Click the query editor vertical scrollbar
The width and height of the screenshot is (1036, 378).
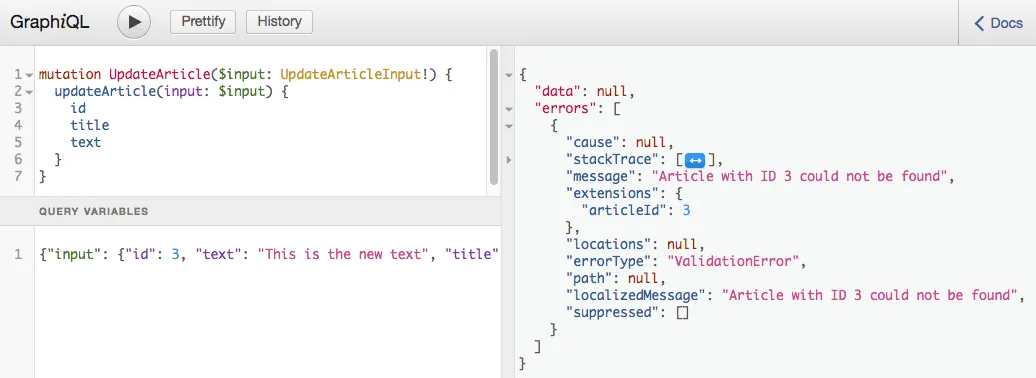click(494, 118)
